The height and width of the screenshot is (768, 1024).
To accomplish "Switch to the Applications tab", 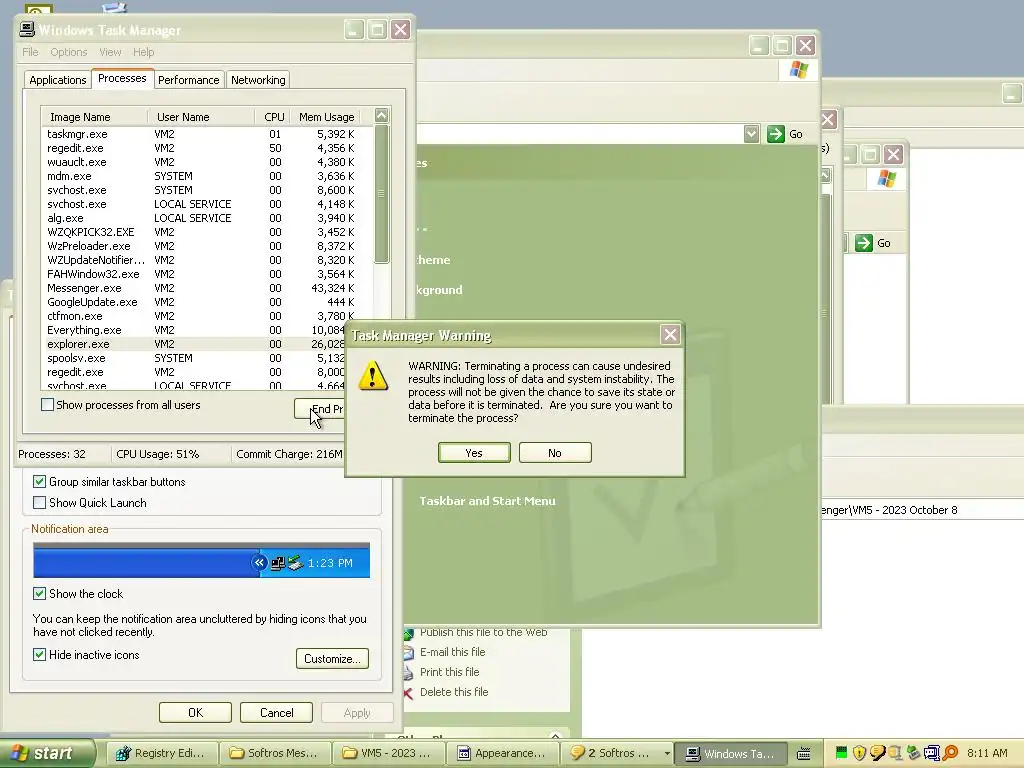I will pyautogui.click(x=57, y=80).
